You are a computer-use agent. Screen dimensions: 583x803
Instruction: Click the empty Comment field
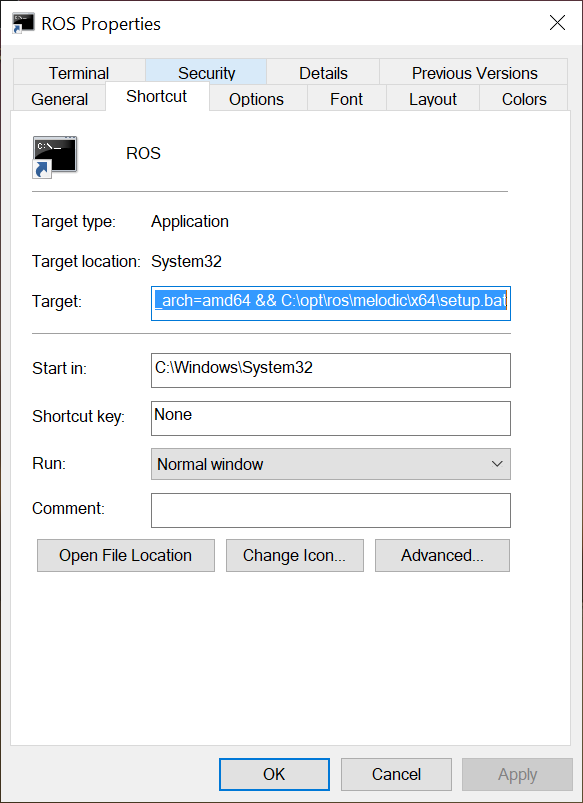[x=331, y=510]
